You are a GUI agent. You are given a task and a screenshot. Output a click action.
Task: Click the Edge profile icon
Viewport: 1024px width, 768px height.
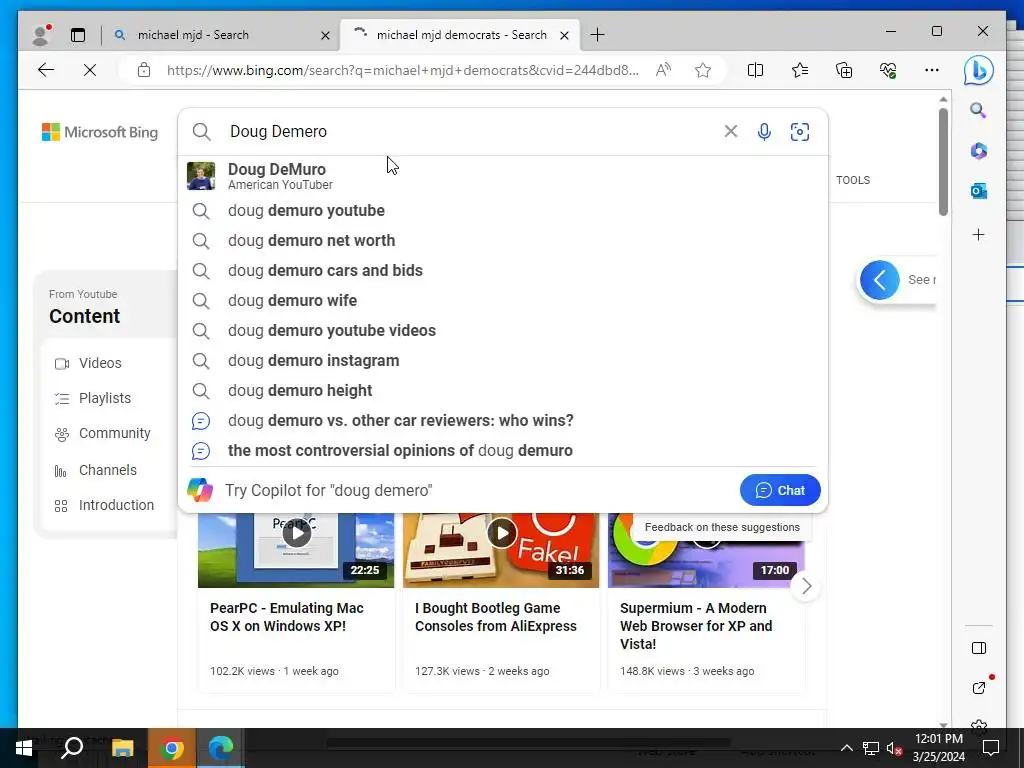(41, 35)
